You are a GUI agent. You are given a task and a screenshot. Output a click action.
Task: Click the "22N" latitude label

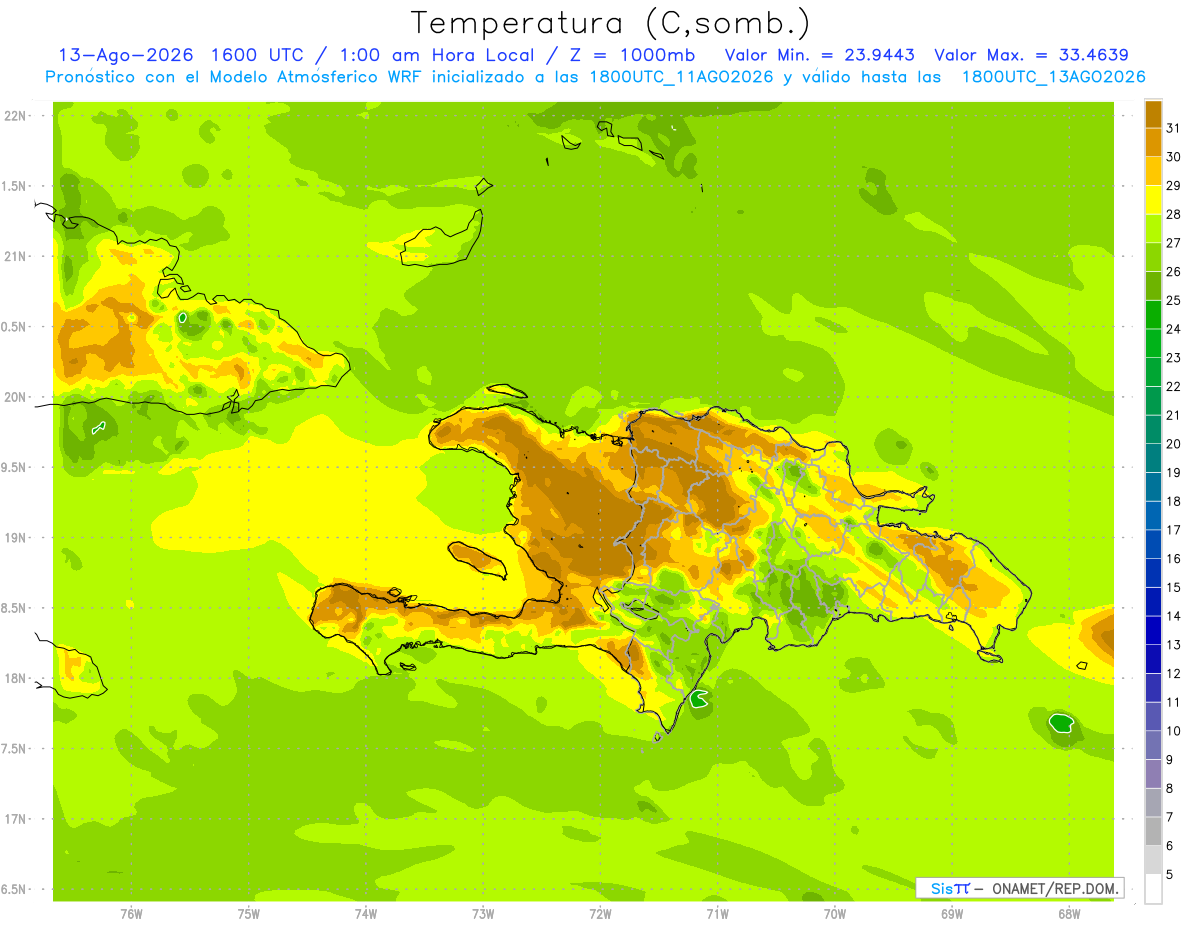coord(15,115)
